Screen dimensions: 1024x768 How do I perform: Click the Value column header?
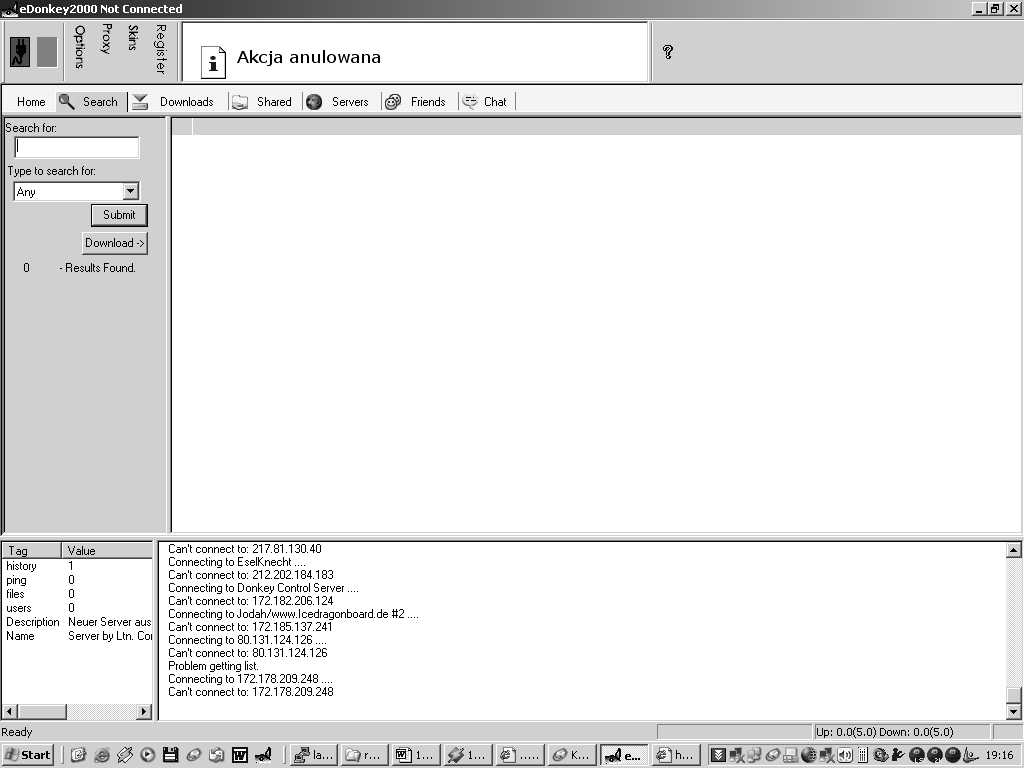point(107,551)
